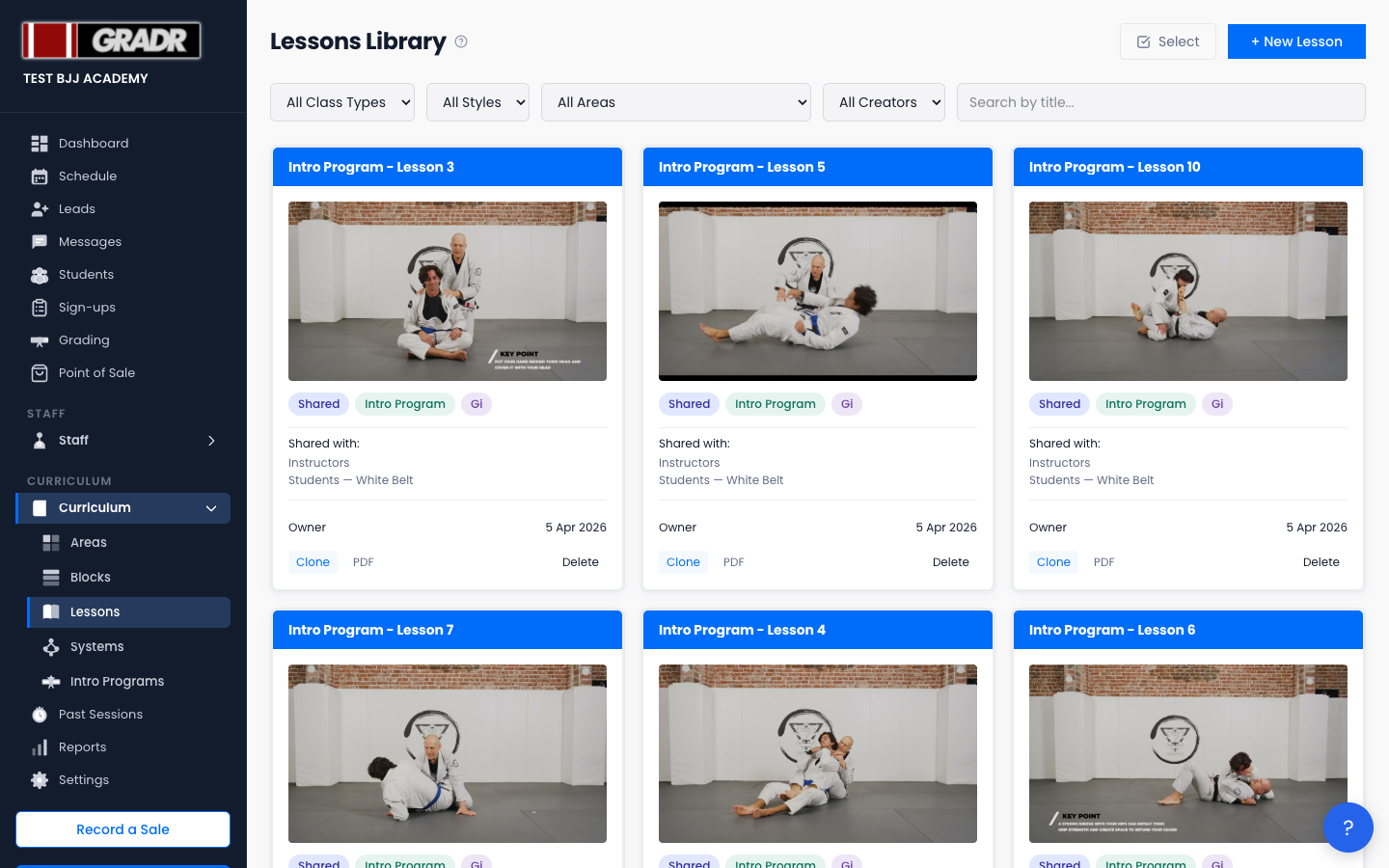Click the Blocks stacked icon
The height and width of the screenshot is (868, 1389).
point(51,578)
